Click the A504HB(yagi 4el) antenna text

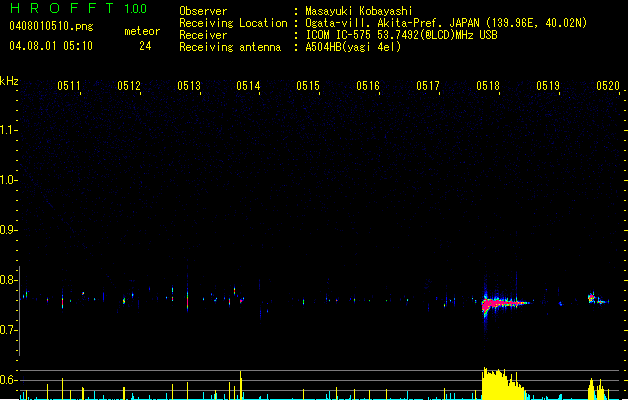(353, 47)
